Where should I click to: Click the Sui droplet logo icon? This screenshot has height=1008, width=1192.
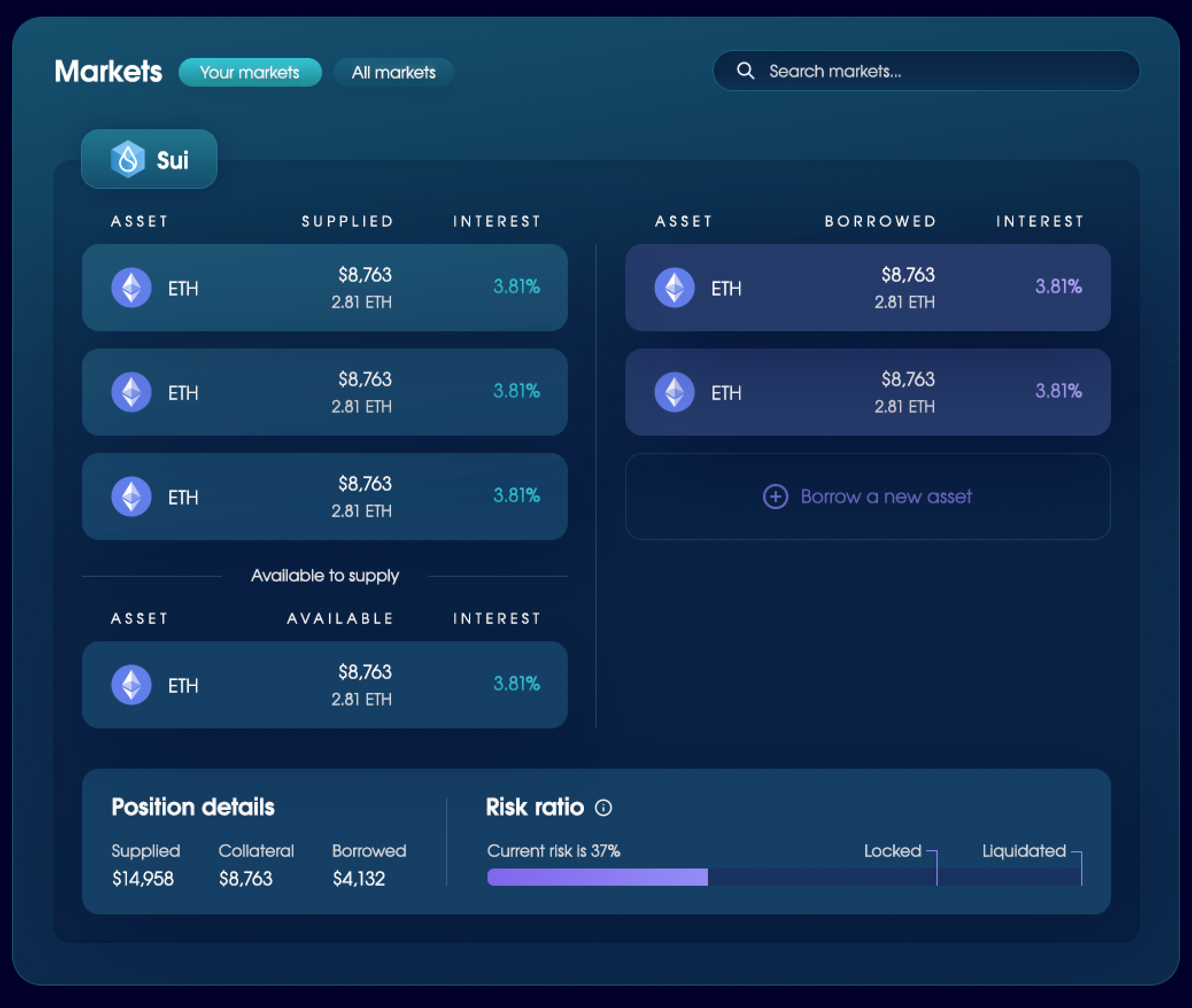(127, 160)
